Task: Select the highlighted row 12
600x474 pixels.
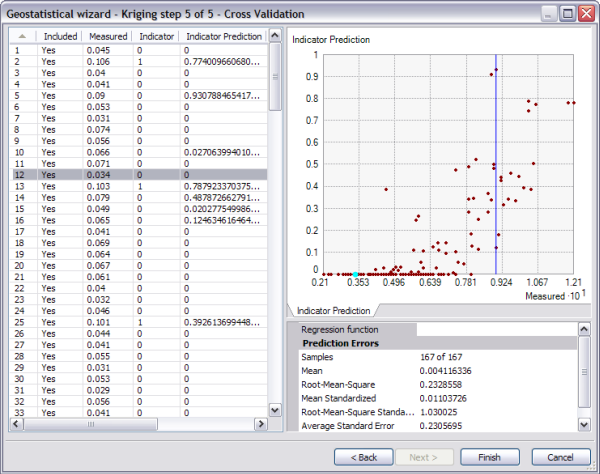Action: point(139,175)
